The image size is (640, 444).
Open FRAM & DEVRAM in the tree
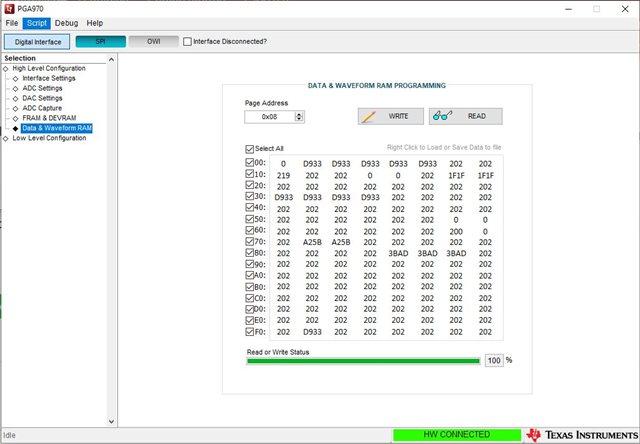click(49, 118)
